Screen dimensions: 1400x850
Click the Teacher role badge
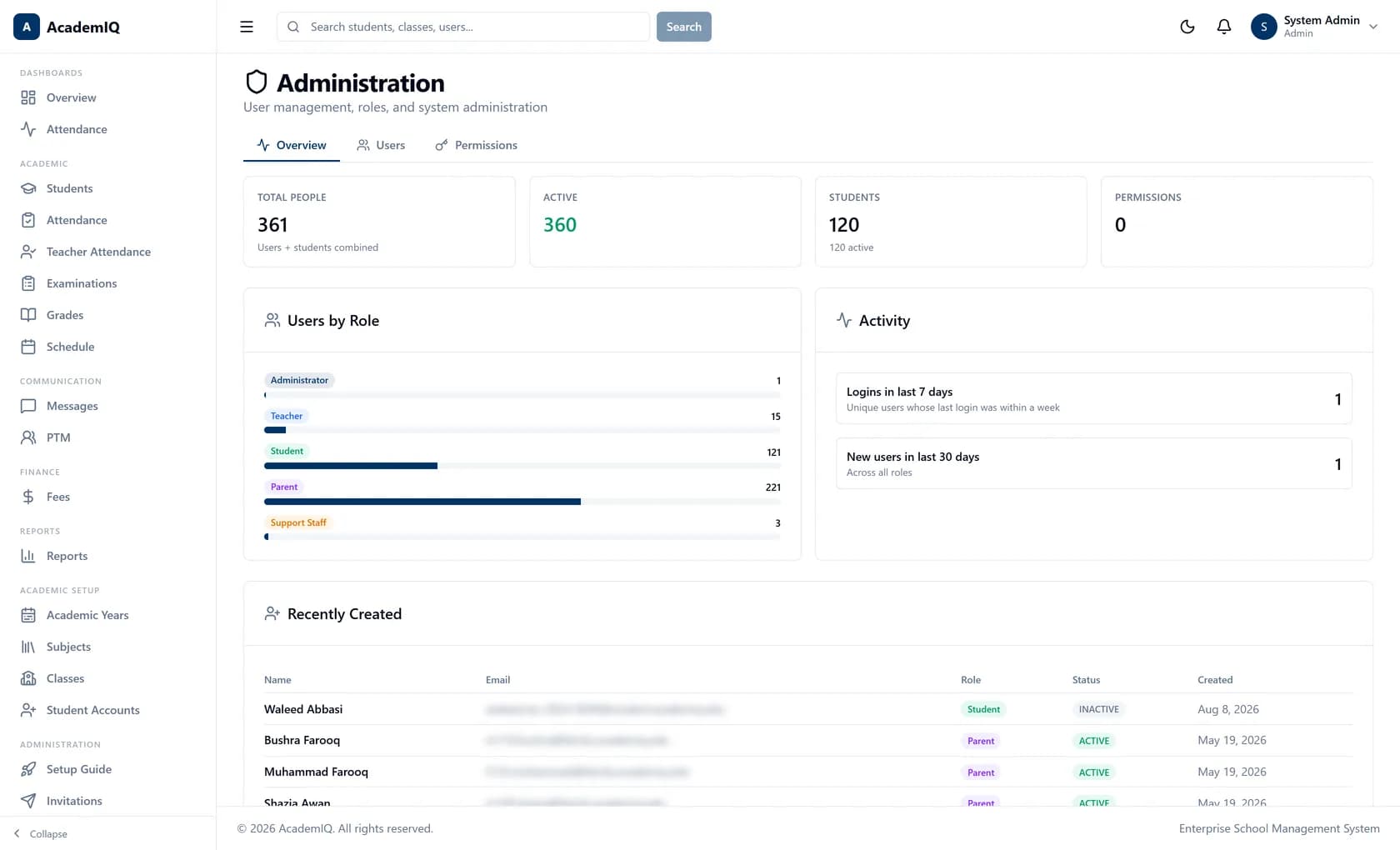click(287, 416)
